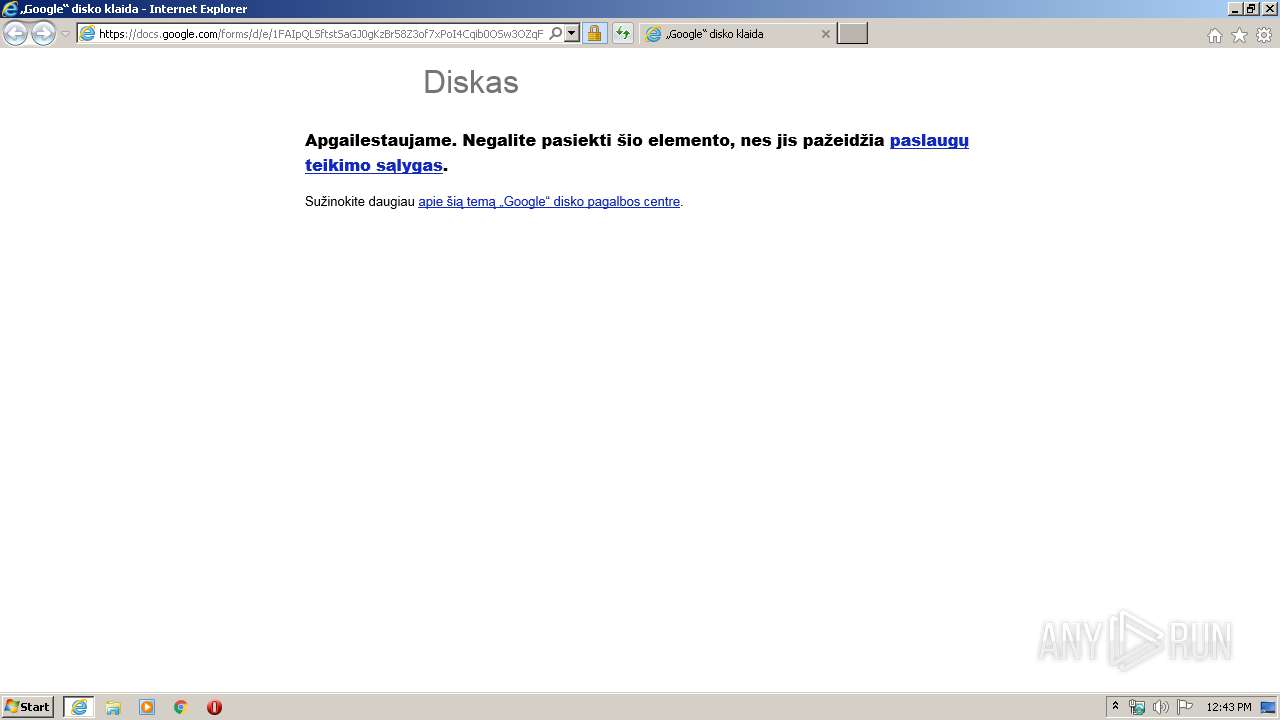Screen dimensions: 1280x720
Task: Switch to Internet Explorer in taskbar
Action: point(79,707)
